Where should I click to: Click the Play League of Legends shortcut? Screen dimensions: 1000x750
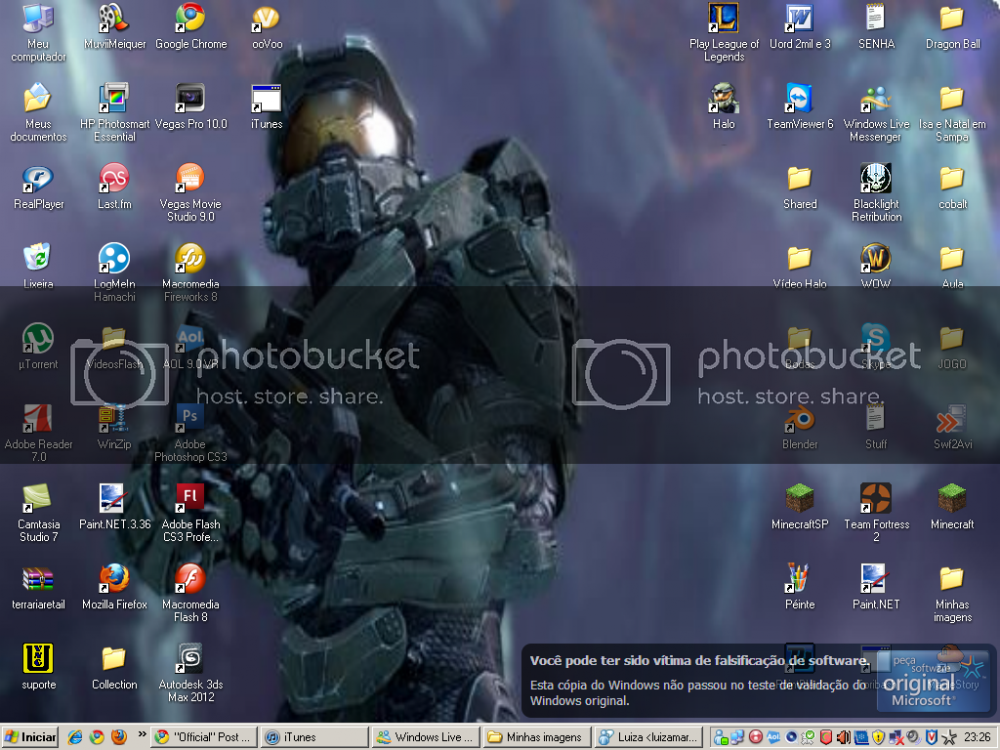point(724,32)
